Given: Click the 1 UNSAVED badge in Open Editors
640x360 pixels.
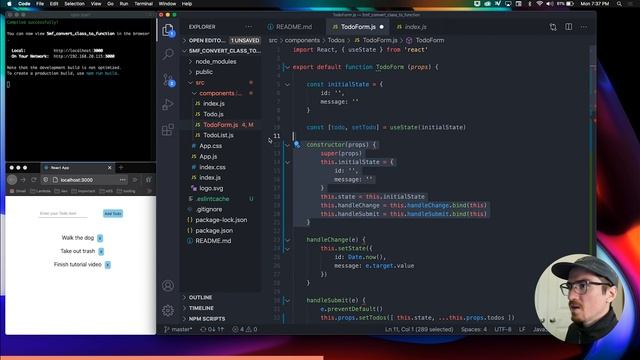Looking at the screenshot, I should 245,40.
